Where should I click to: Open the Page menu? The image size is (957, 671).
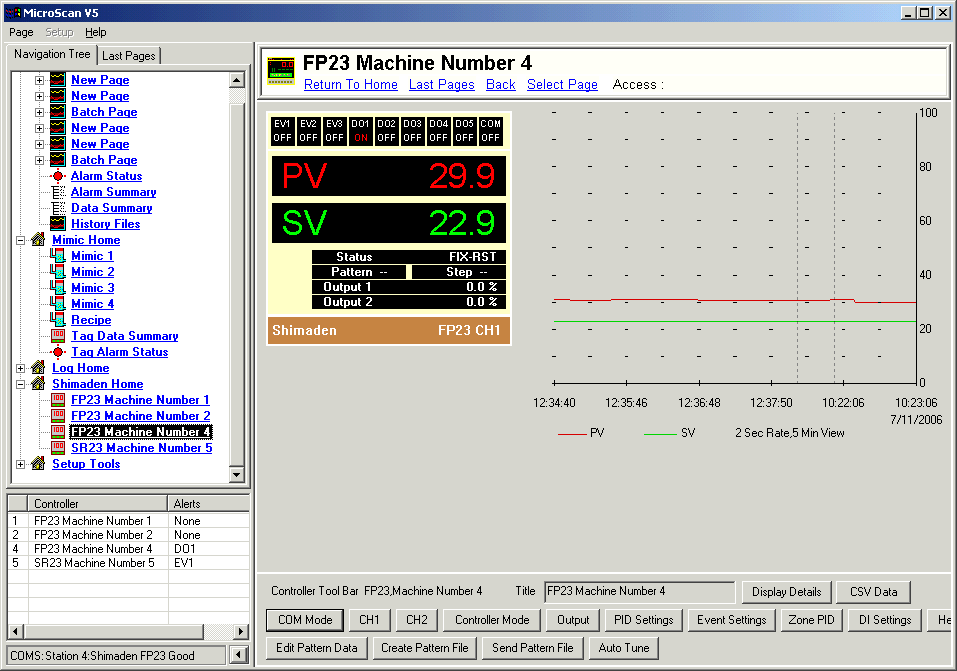click(21, 32)
